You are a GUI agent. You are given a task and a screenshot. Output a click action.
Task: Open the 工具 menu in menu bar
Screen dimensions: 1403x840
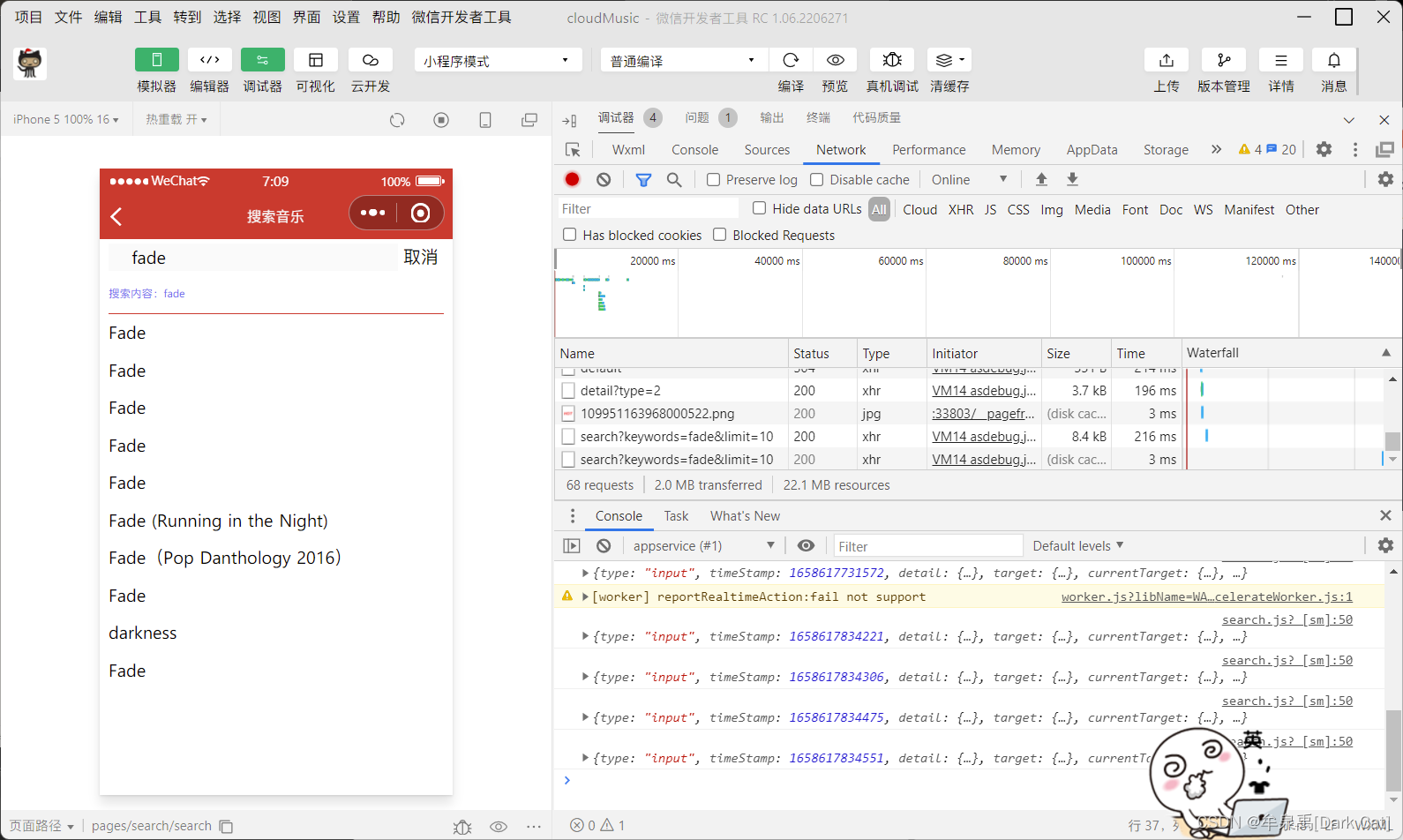[x=147, y=17]
